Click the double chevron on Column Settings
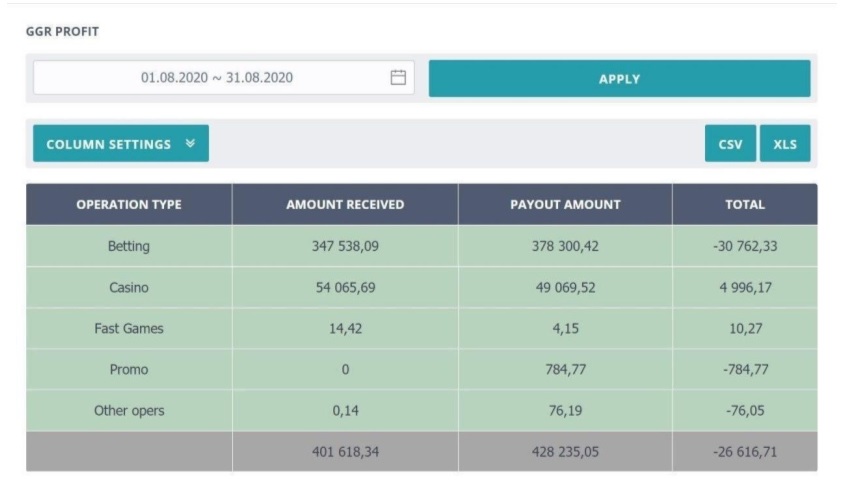The height and width of the screenshot is (480, 847). pos(190,144)
